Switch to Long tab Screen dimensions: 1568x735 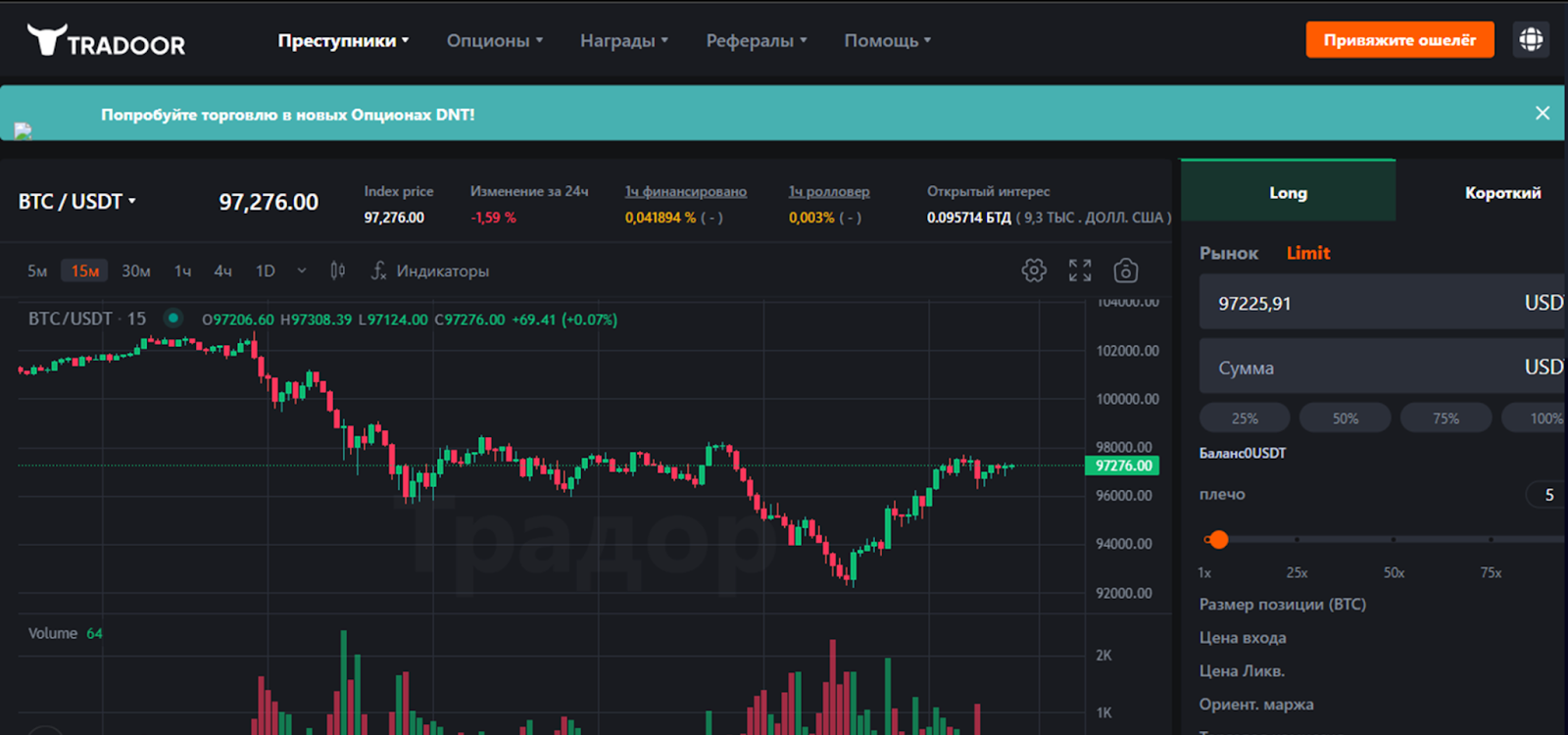pos(1288,191)
